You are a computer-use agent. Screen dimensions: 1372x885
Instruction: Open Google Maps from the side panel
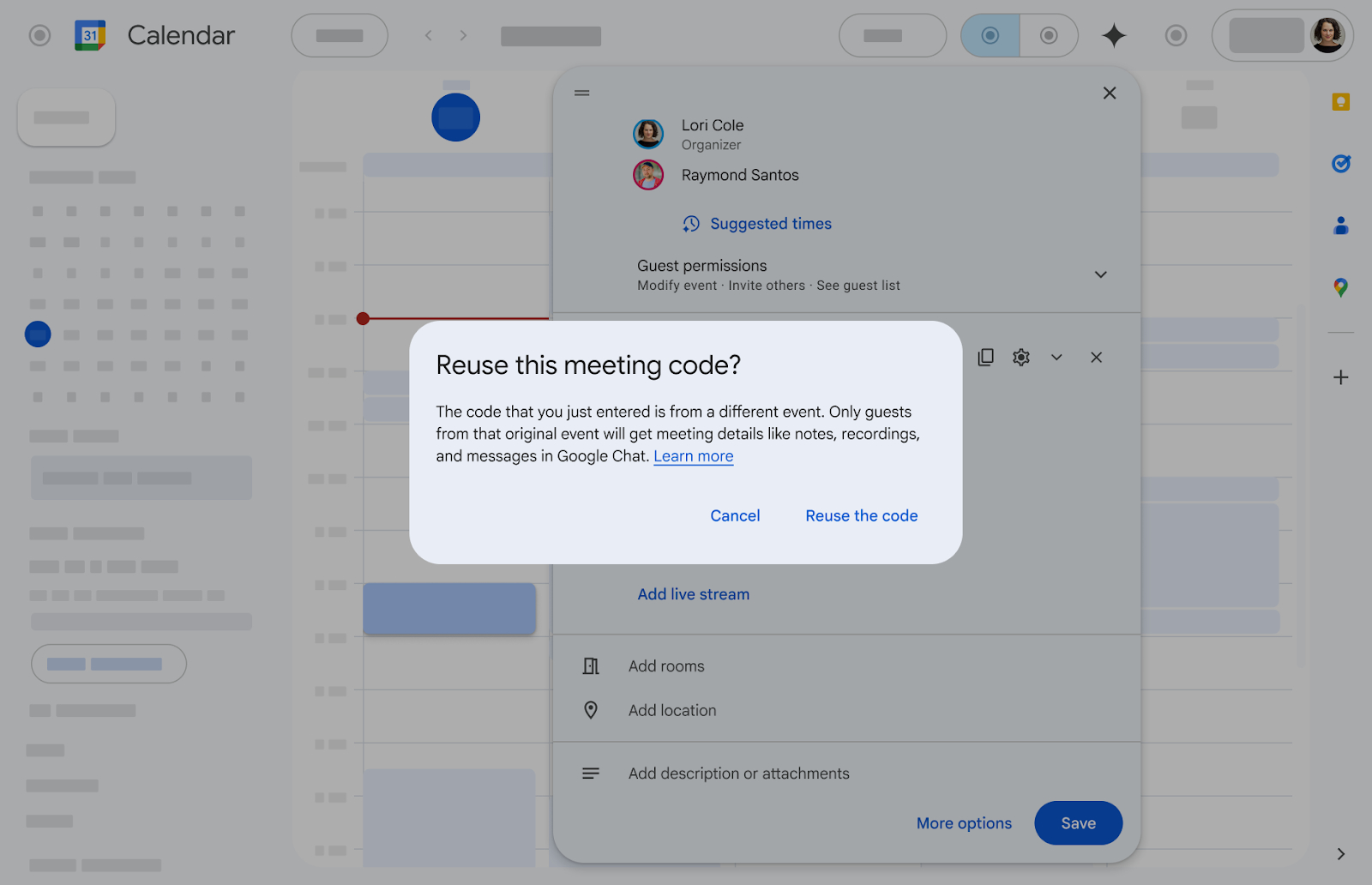click(1340, 287)
